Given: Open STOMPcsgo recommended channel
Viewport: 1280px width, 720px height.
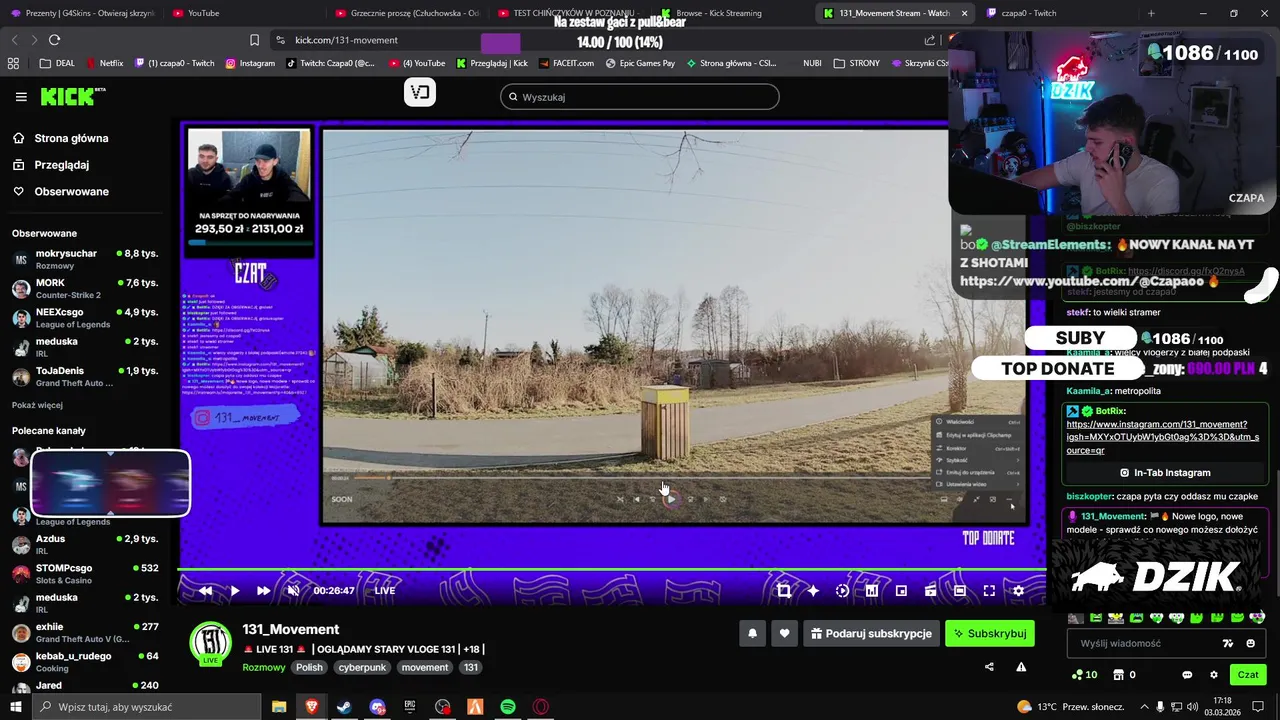Looking at the screenshot, I should tap(85, 573).
